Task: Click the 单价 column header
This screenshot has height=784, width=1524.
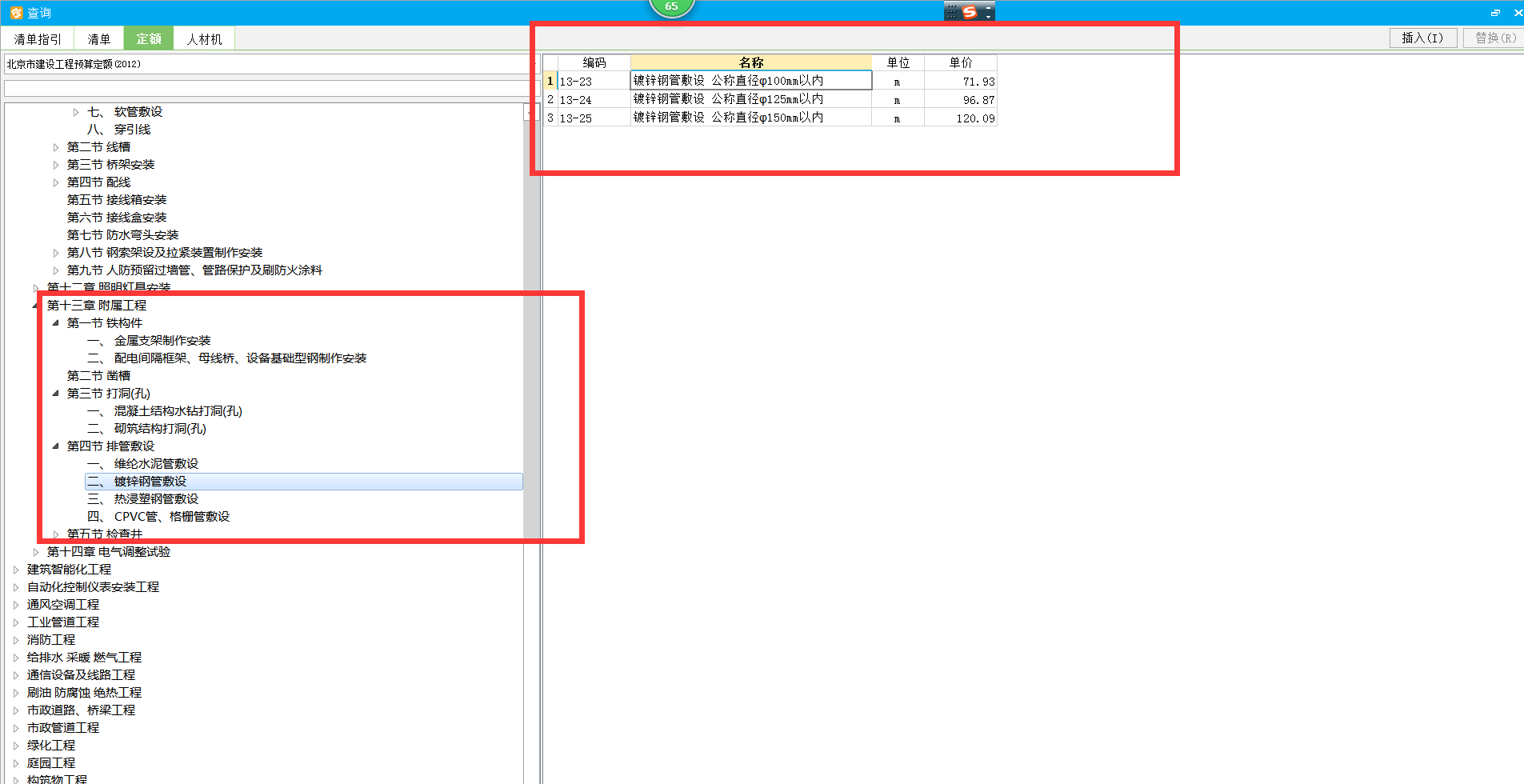Action: tap(961, 62)
